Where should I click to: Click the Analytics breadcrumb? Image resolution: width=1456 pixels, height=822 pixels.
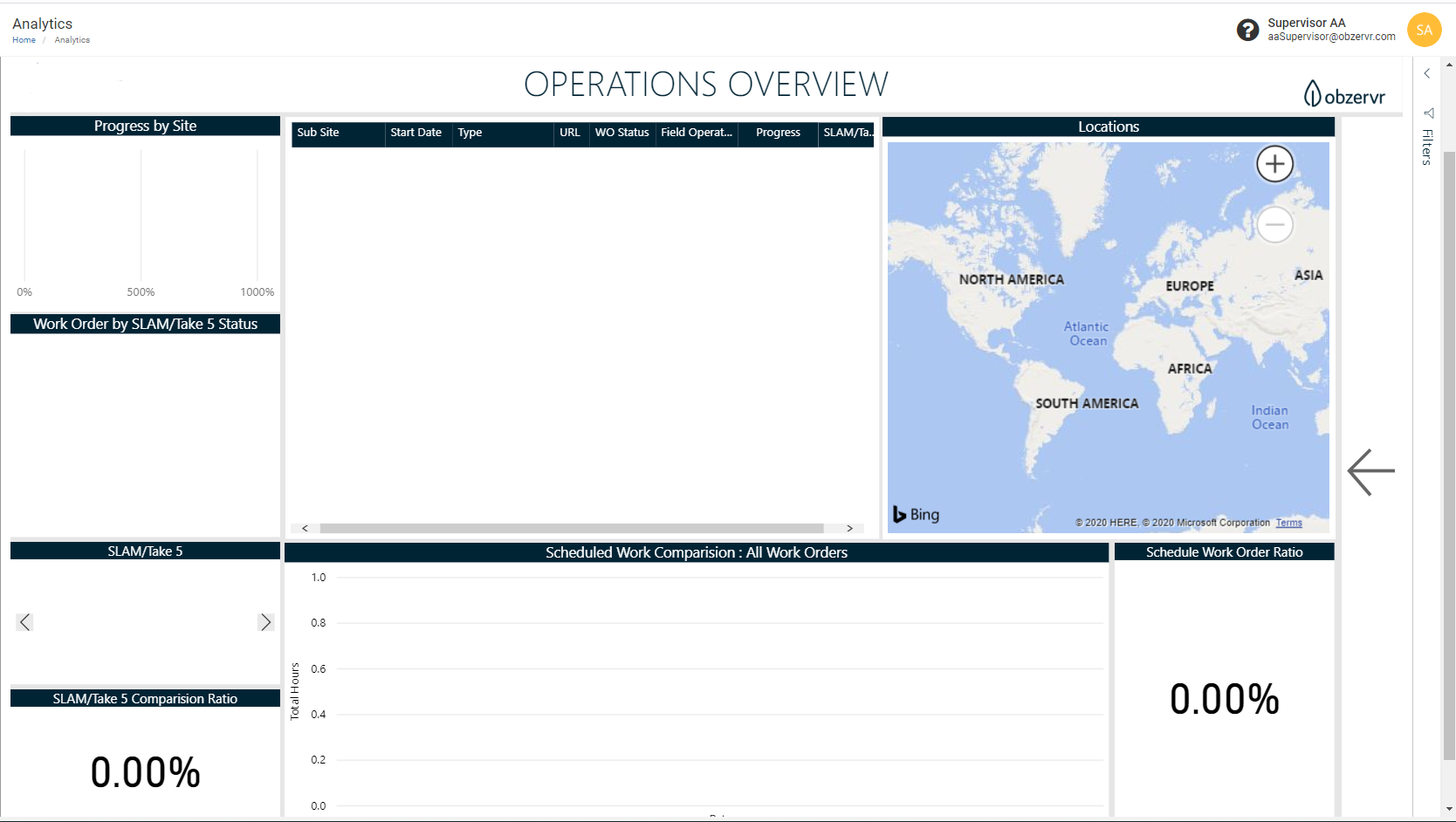pyautogui.click(x=72, y=40)
